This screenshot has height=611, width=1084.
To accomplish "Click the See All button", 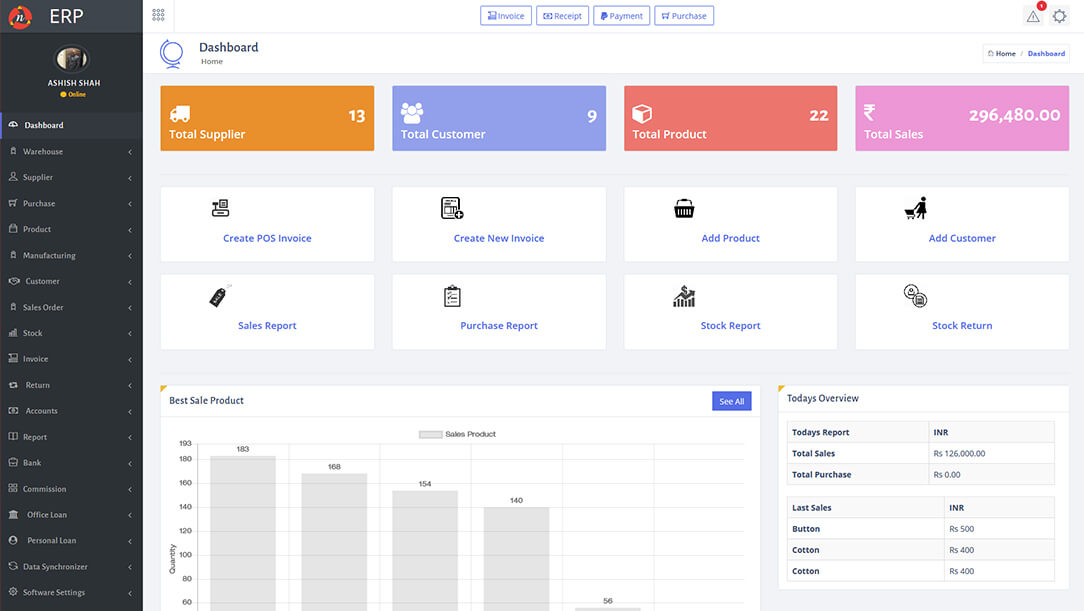I will point(731,400).
